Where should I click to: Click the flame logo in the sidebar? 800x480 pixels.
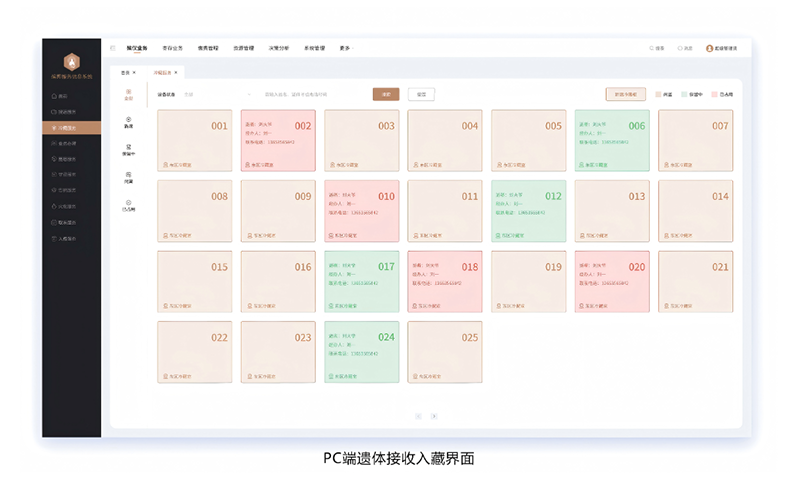[71, 62]
